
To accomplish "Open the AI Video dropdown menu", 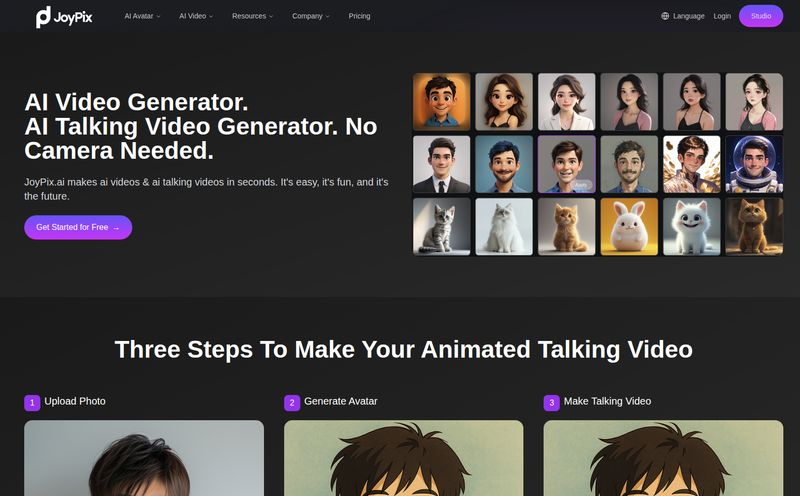I will coord(196,16).
